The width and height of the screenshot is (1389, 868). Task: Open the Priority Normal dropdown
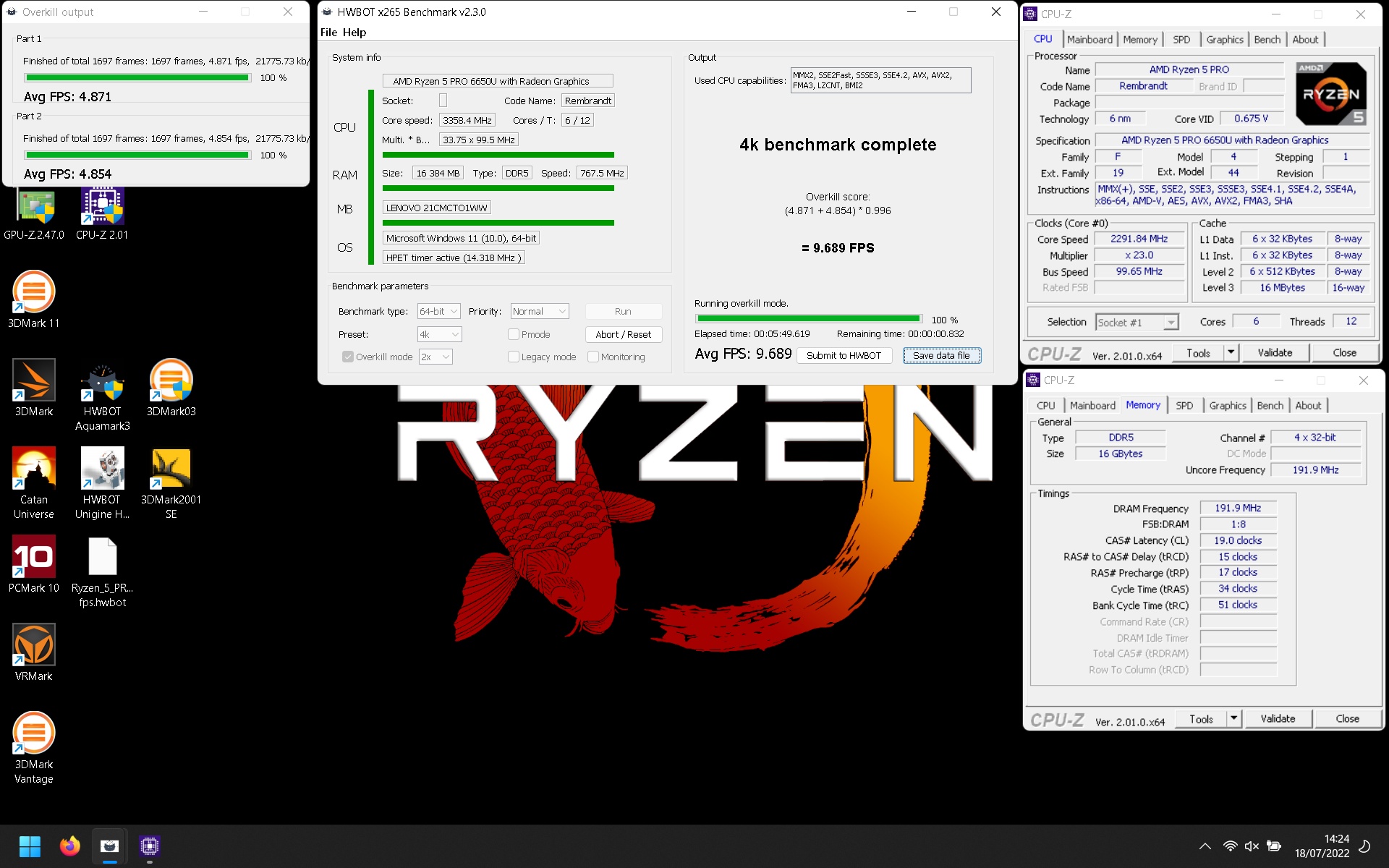click(540, 311)
